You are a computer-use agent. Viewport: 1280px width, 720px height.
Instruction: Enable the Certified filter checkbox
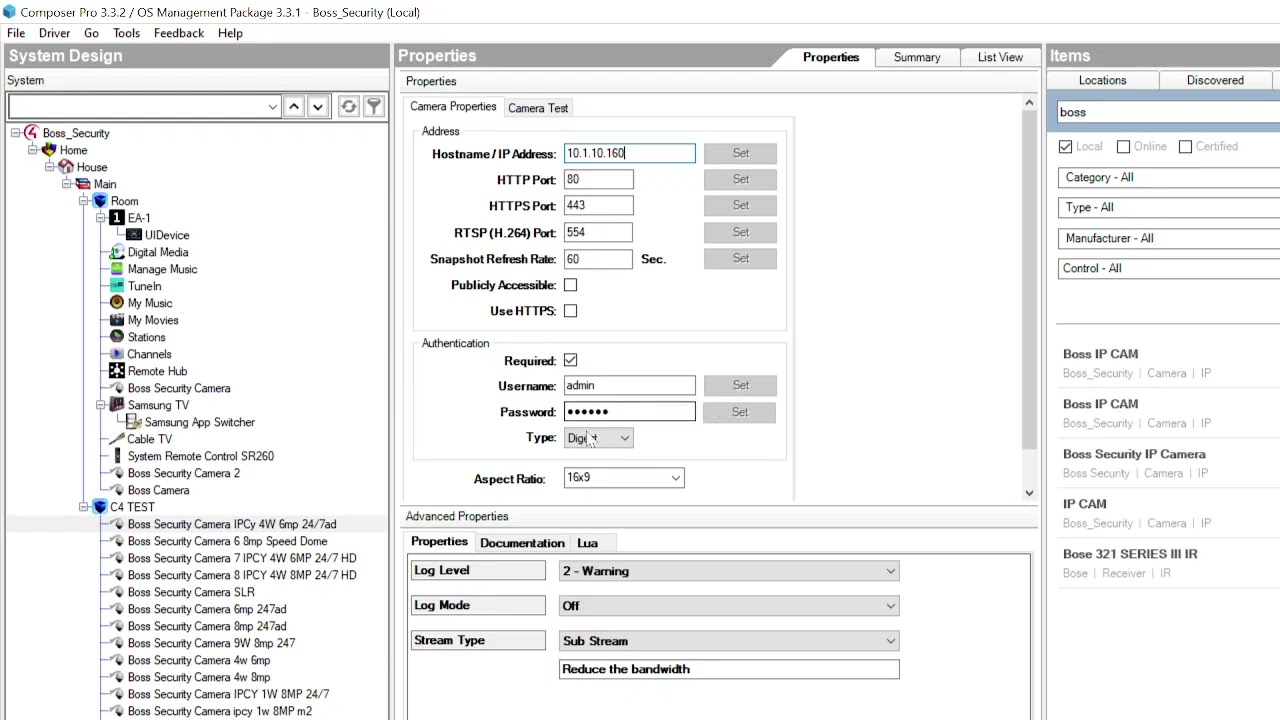pos(1185,146)
